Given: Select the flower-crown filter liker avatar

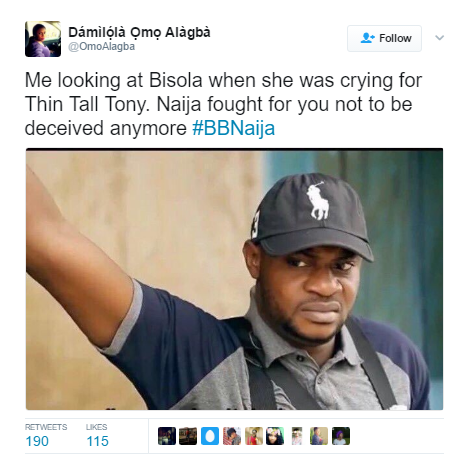Looking at the screenshot, I should (x=275, y=436).
